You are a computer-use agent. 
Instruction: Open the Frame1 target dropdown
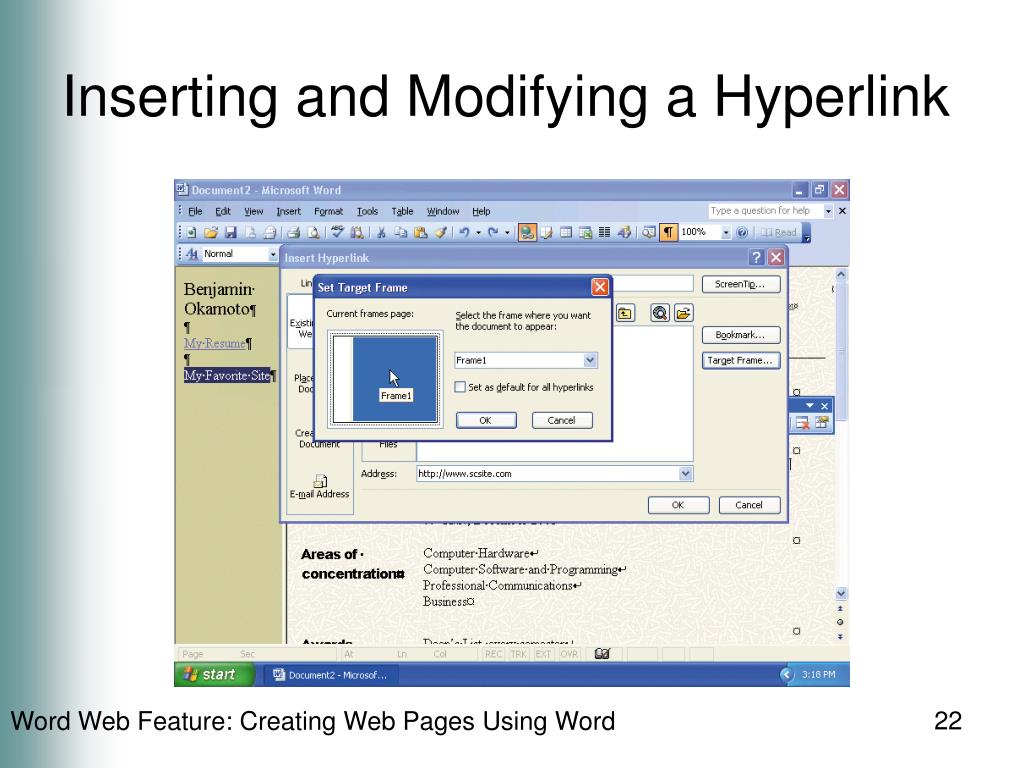point(590,360)
